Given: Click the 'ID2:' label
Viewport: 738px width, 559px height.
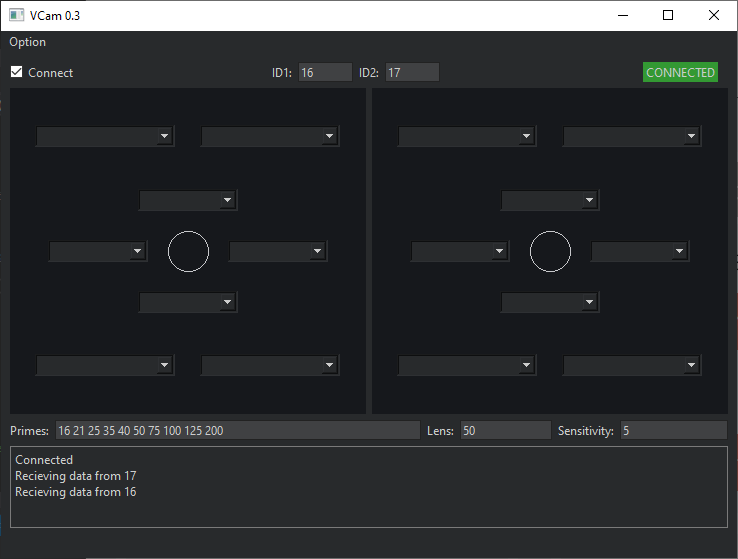Looking at the screenshot, I should (x=369, y=73).
